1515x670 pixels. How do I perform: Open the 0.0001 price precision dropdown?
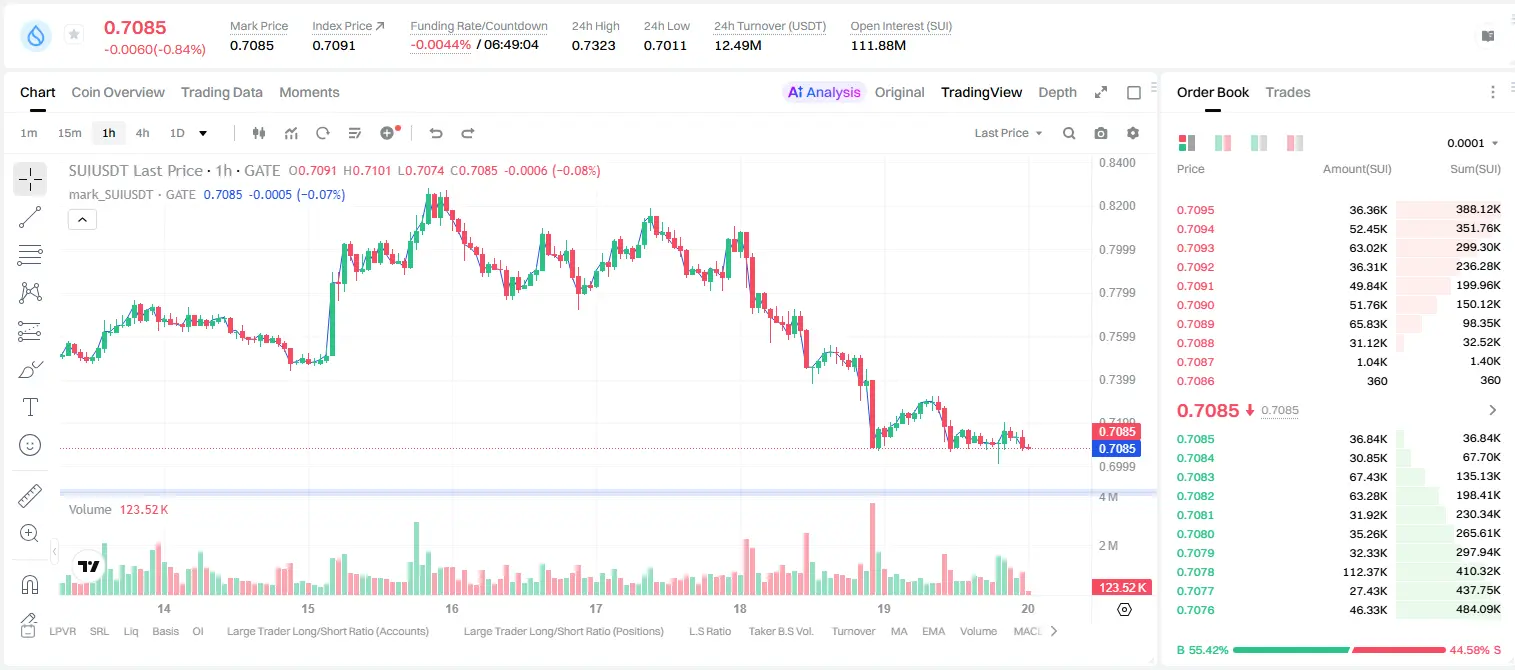[x=1473, y=143]
